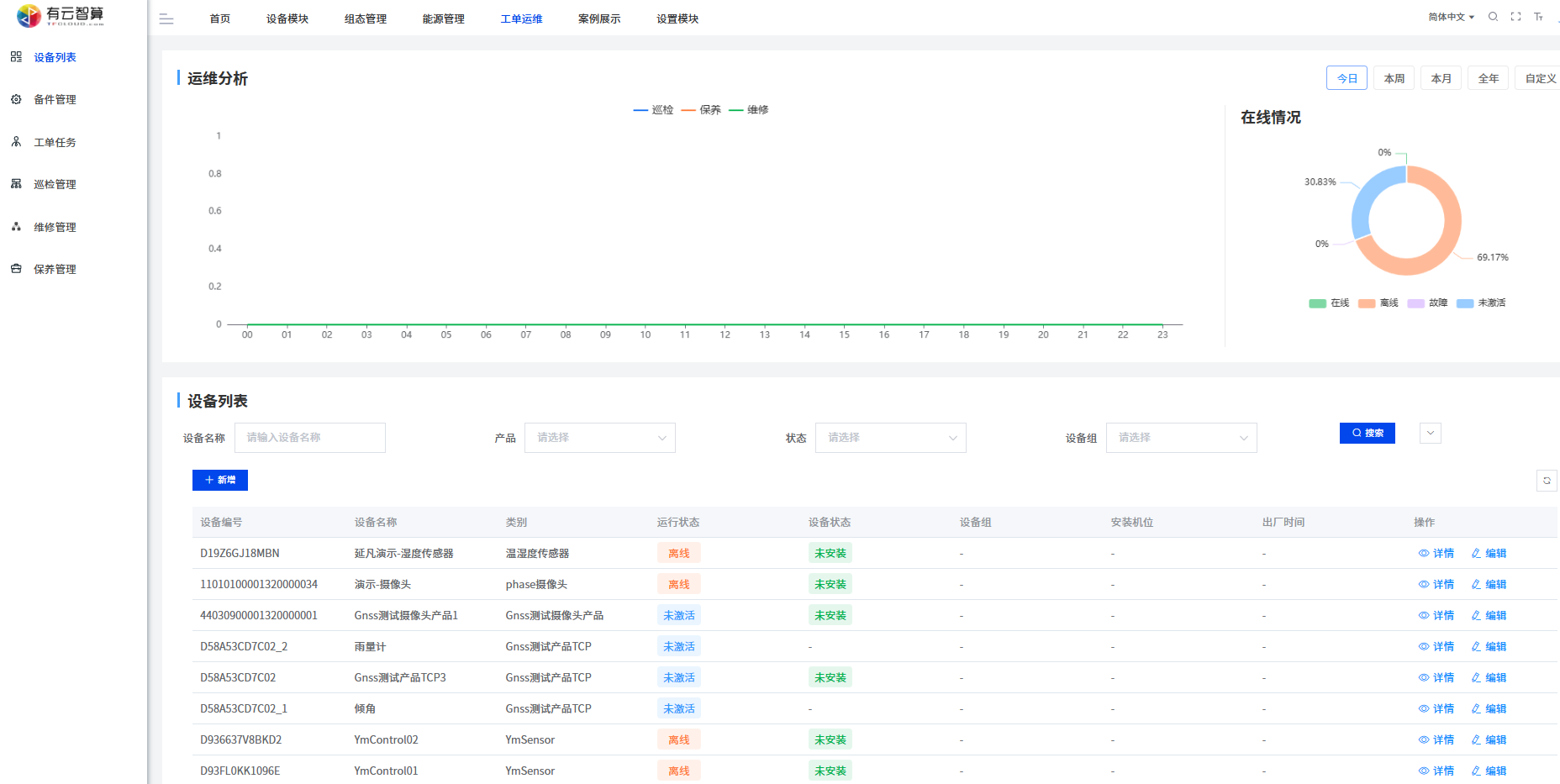The height and width of the screenshot is (784, 1560).
Task: Click the search magnifier icon in header
Action: 1493,17
